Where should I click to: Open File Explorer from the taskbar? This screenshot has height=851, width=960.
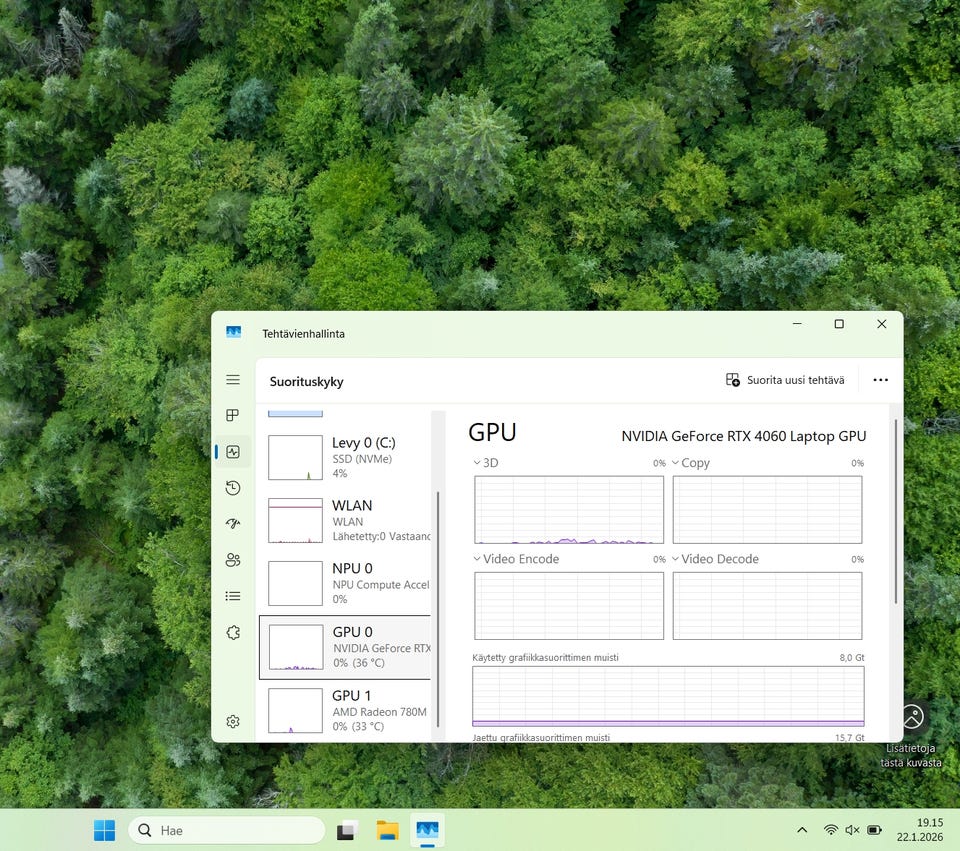tap(387, 830)
